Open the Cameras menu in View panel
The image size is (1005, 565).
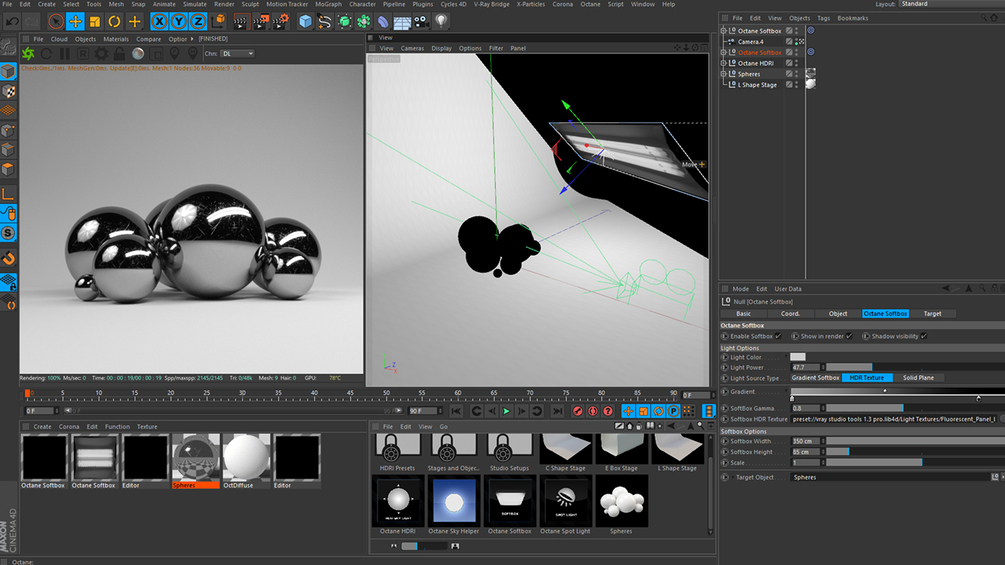412,48
